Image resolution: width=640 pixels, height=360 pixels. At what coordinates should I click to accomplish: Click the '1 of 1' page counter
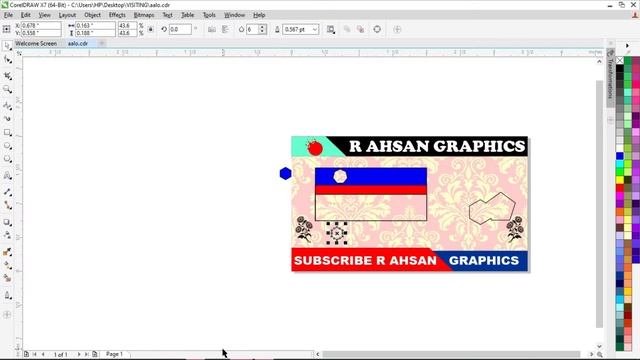(60, 354)
